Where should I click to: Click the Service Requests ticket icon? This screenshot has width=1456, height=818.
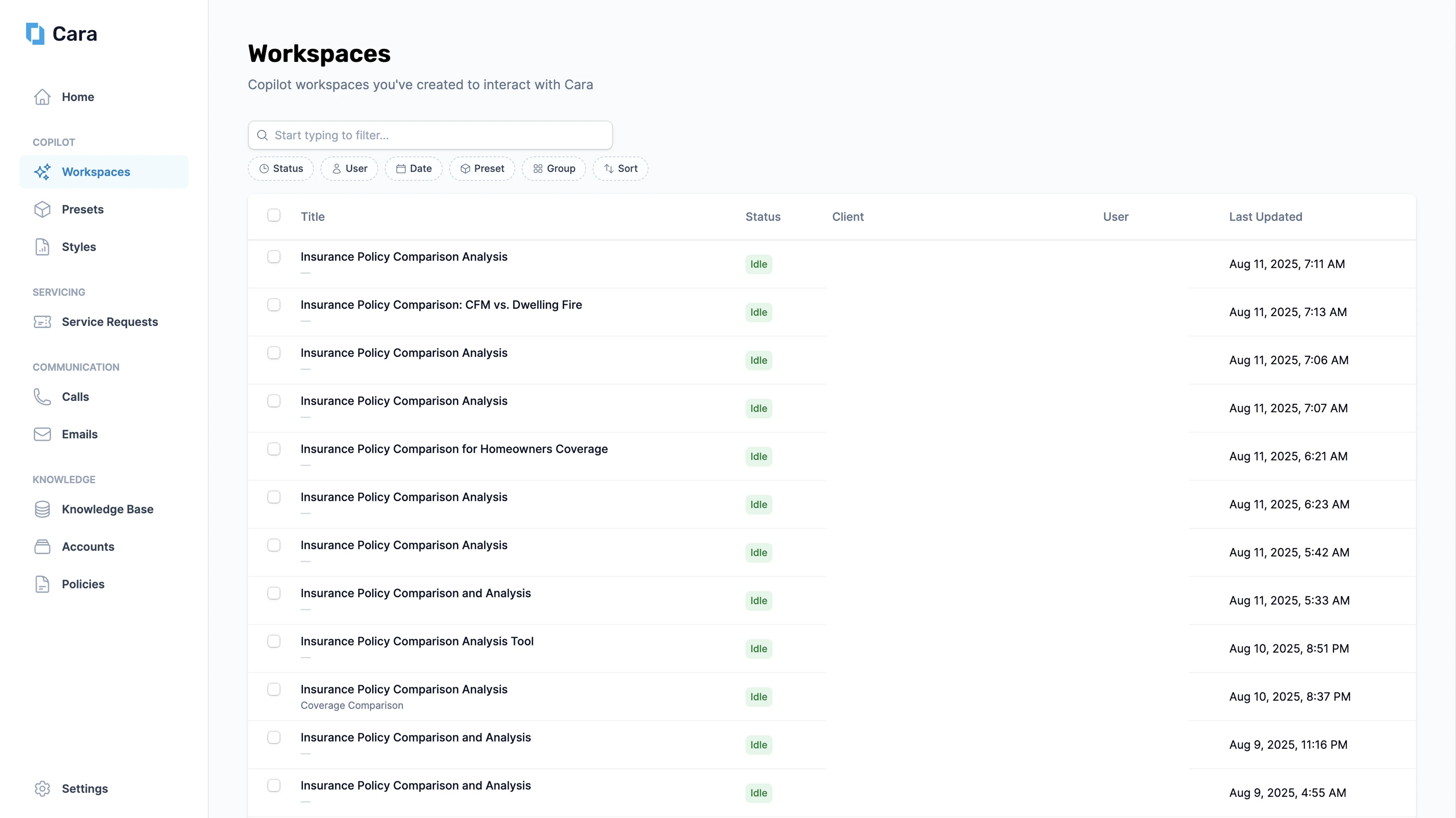click(x=42, y=321)
